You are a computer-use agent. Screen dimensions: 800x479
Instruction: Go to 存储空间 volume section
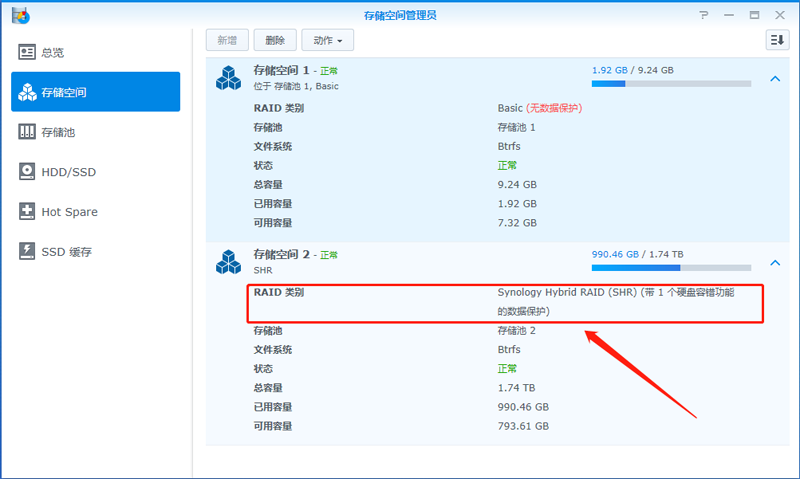click(x=95, y=92)
